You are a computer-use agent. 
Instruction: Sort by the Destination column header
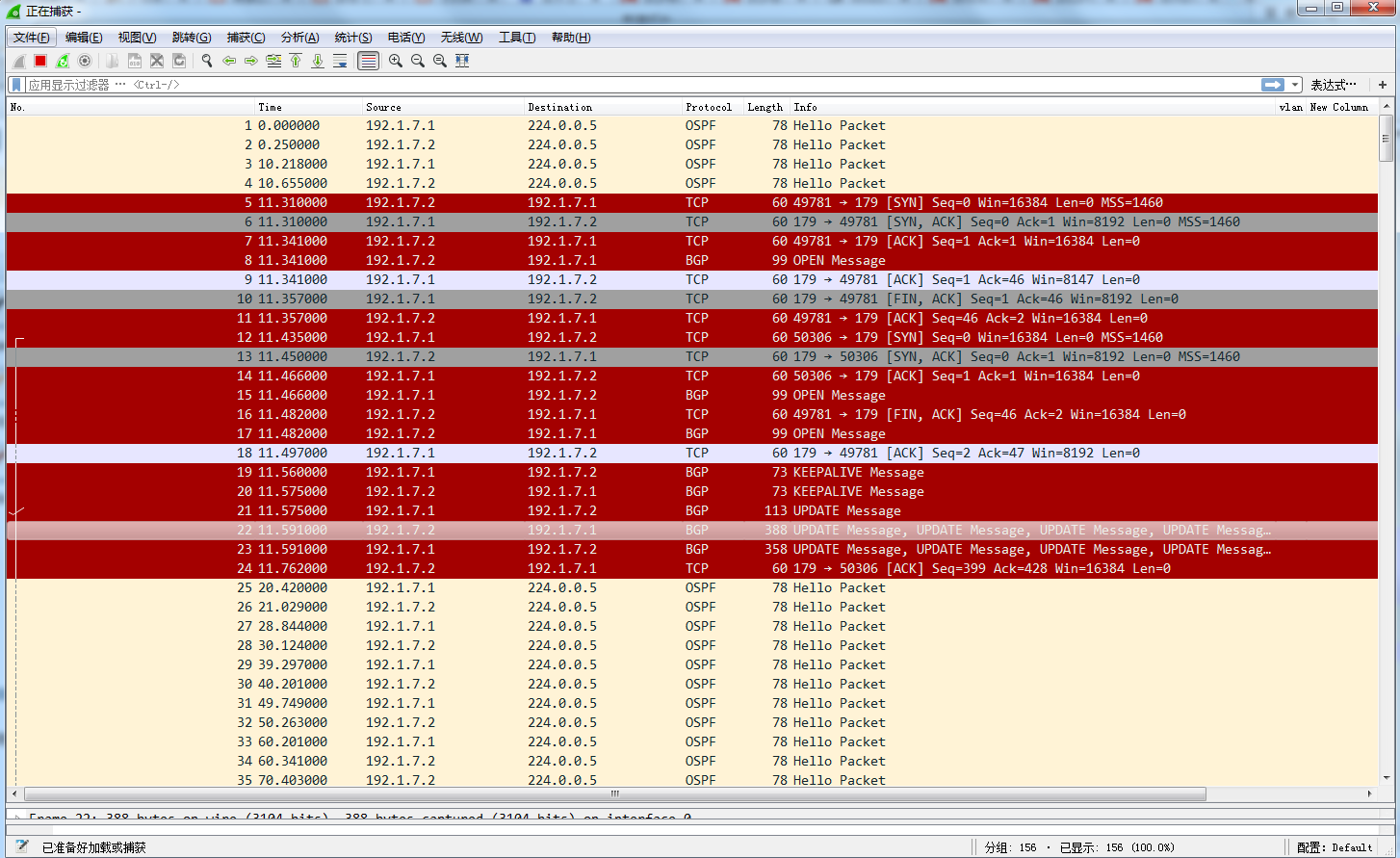coord(603,107)
